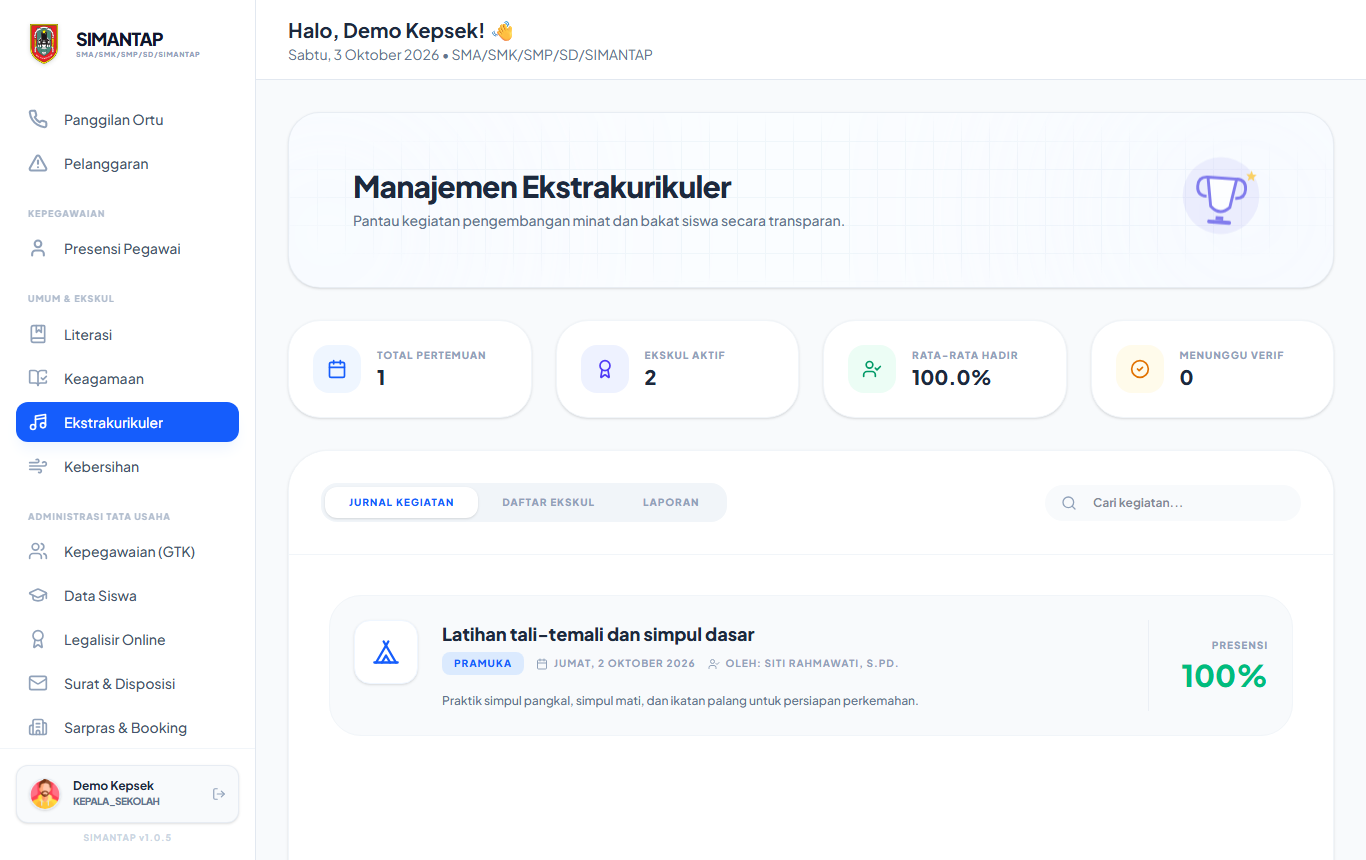Click Oleh: Siti Rahmawati, S.Pd. label

coord(812,663)
